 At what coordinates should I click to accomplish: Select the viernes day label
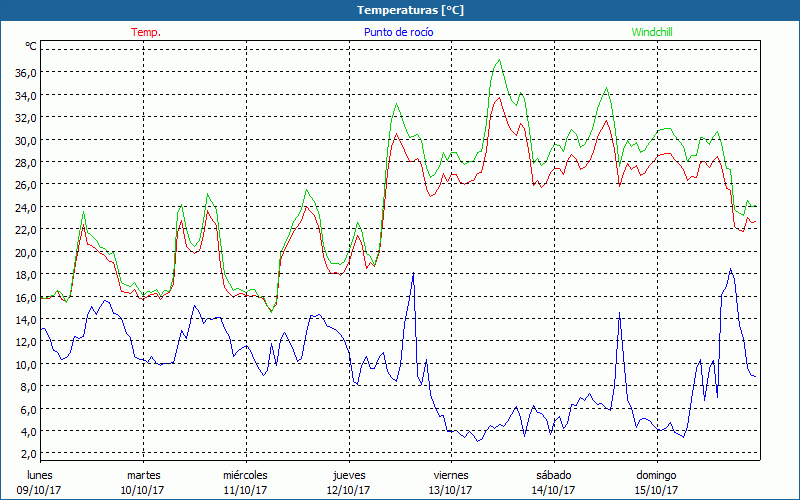coord(450,475)
